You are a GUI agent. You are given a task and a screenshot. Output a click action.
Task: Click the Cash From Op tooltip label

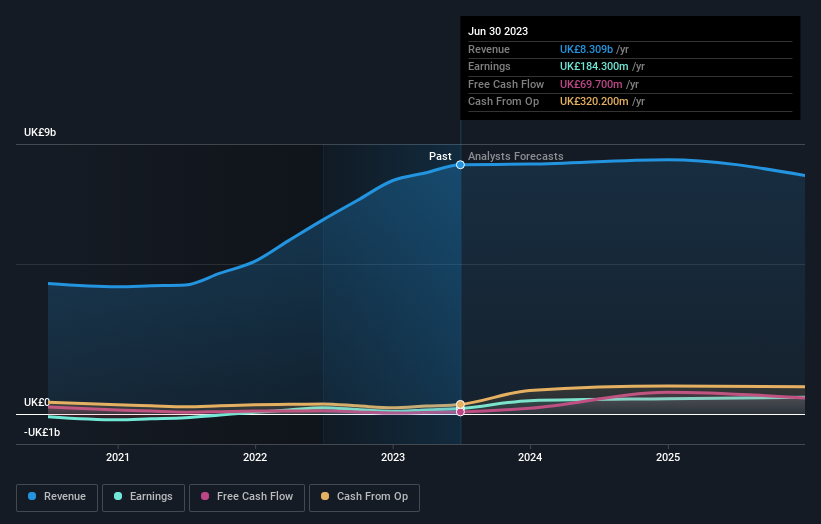coord(503,102)
